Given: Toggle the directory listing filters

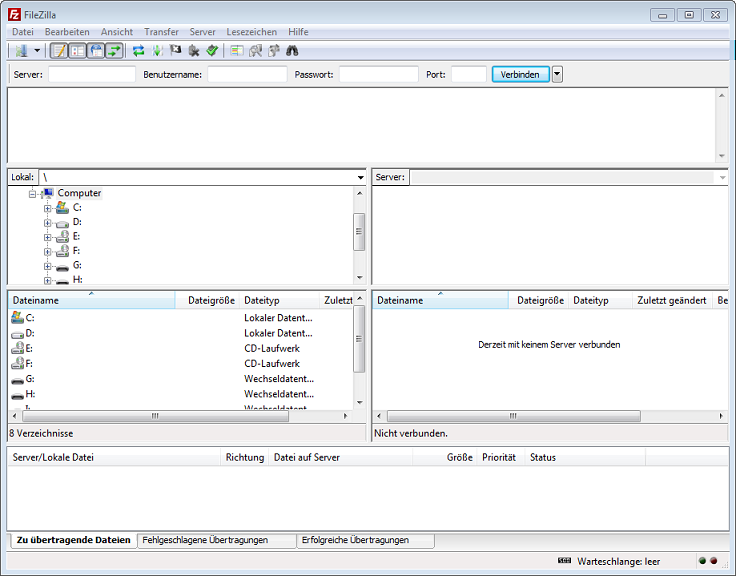Looking at the screenshot, I should click(237, 51).
